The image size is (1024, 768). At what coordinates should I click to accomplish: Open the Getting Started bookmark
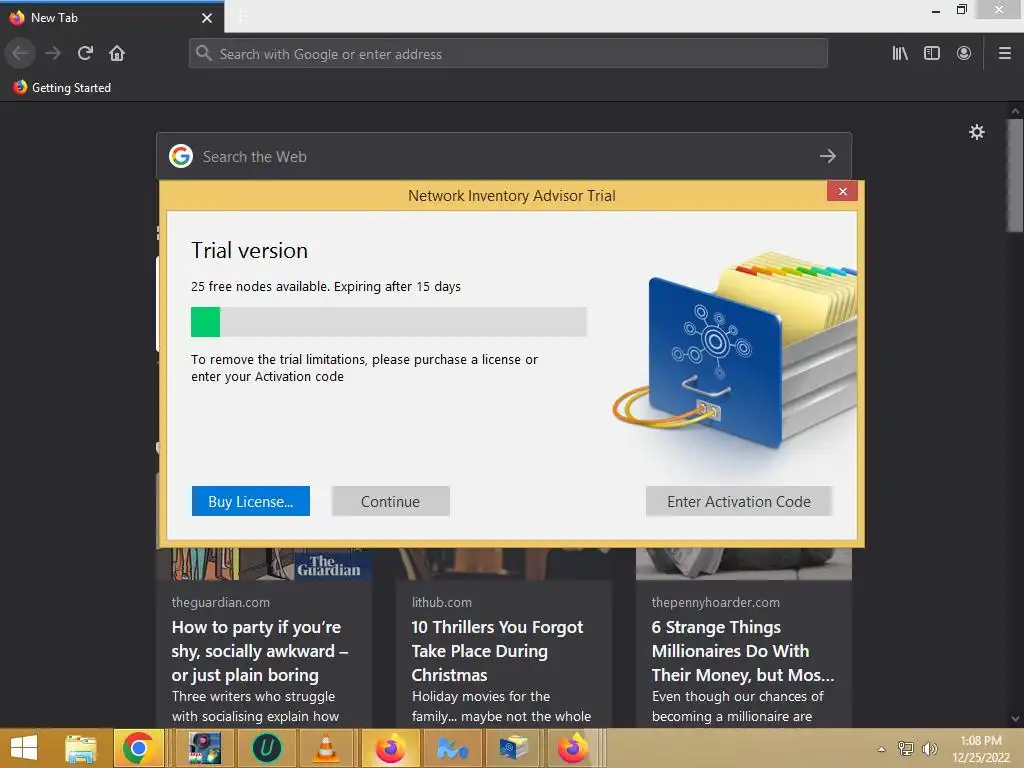coord(62,88)
